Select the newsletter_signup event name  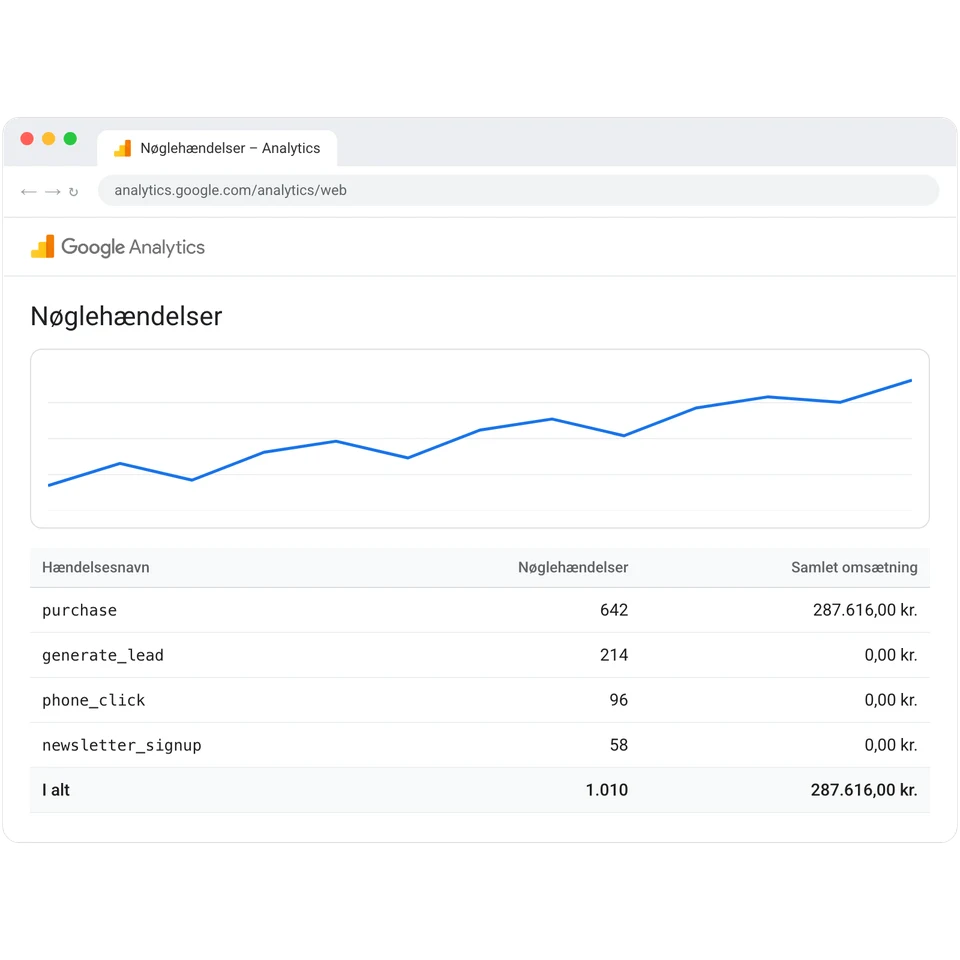pyautogui.click(x=122, y=745)
